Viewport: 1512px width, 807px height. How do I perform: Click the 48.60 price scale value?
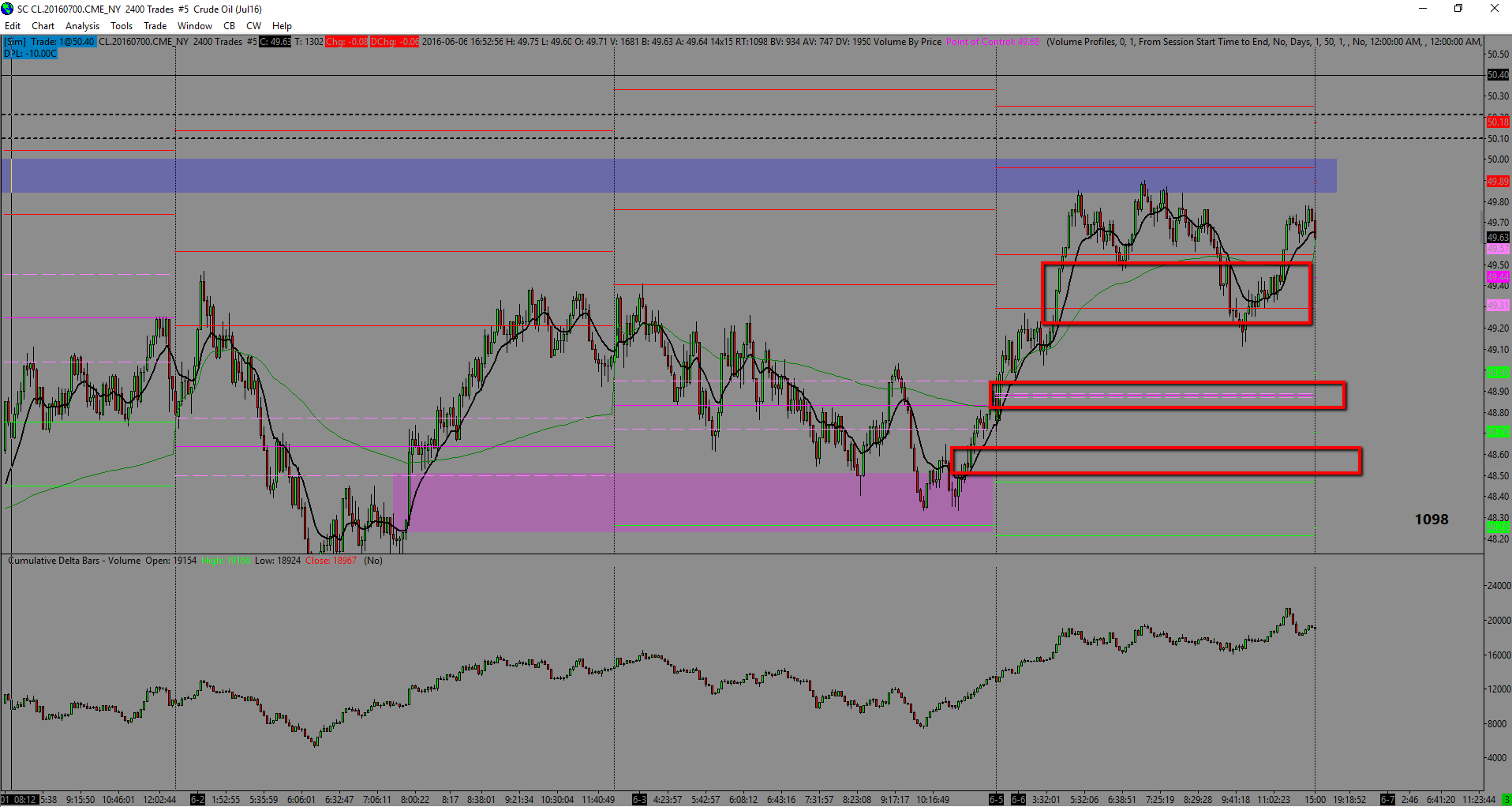click(1498, 455)
